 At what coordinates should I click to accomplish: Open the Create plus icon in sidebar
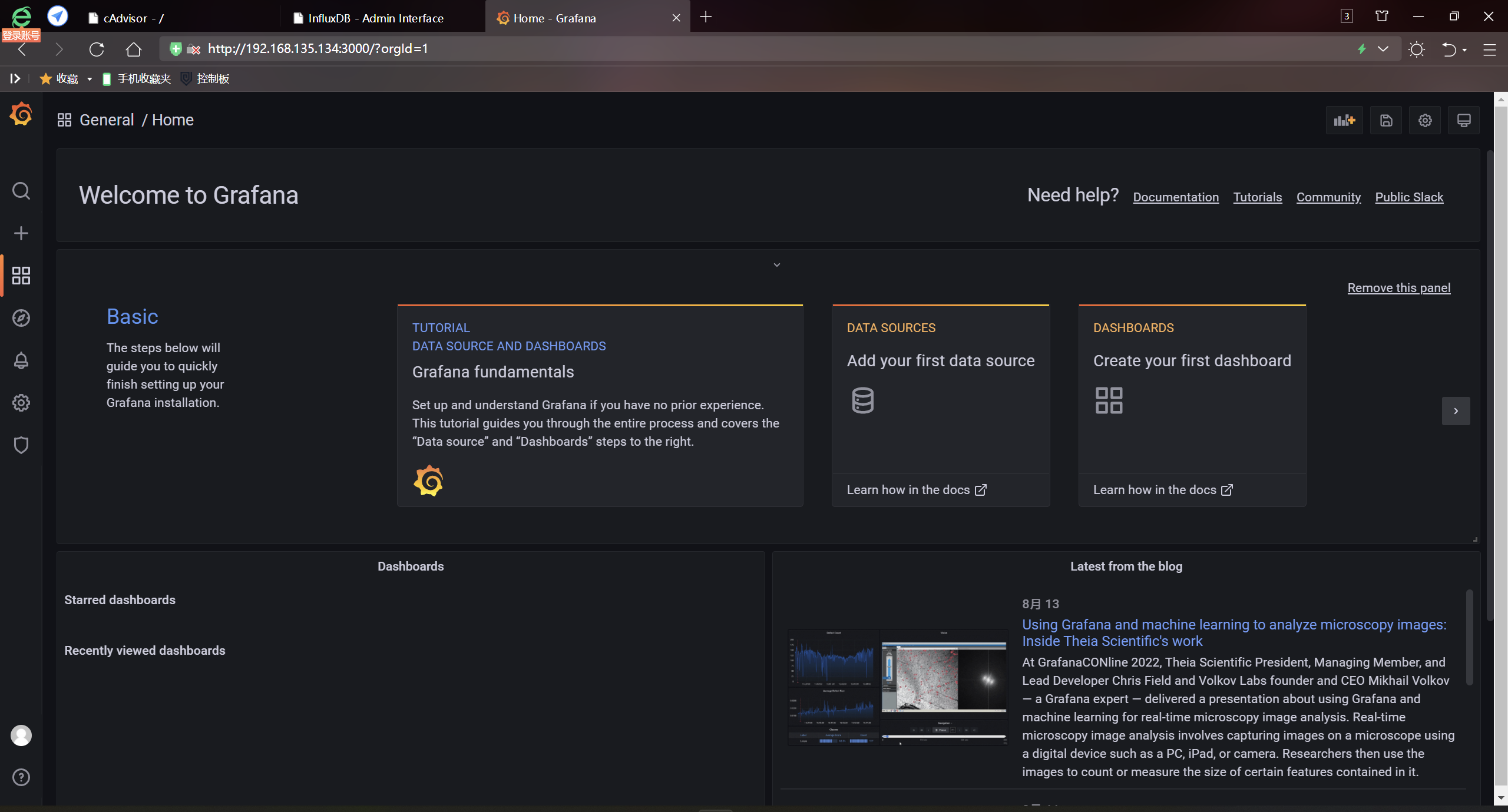coord(21,233)
